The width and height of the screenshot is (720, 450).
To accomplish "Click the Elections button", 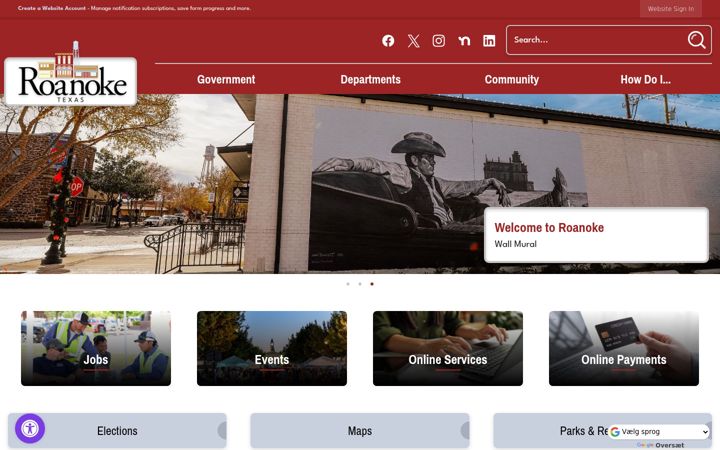I will [117, 431].
